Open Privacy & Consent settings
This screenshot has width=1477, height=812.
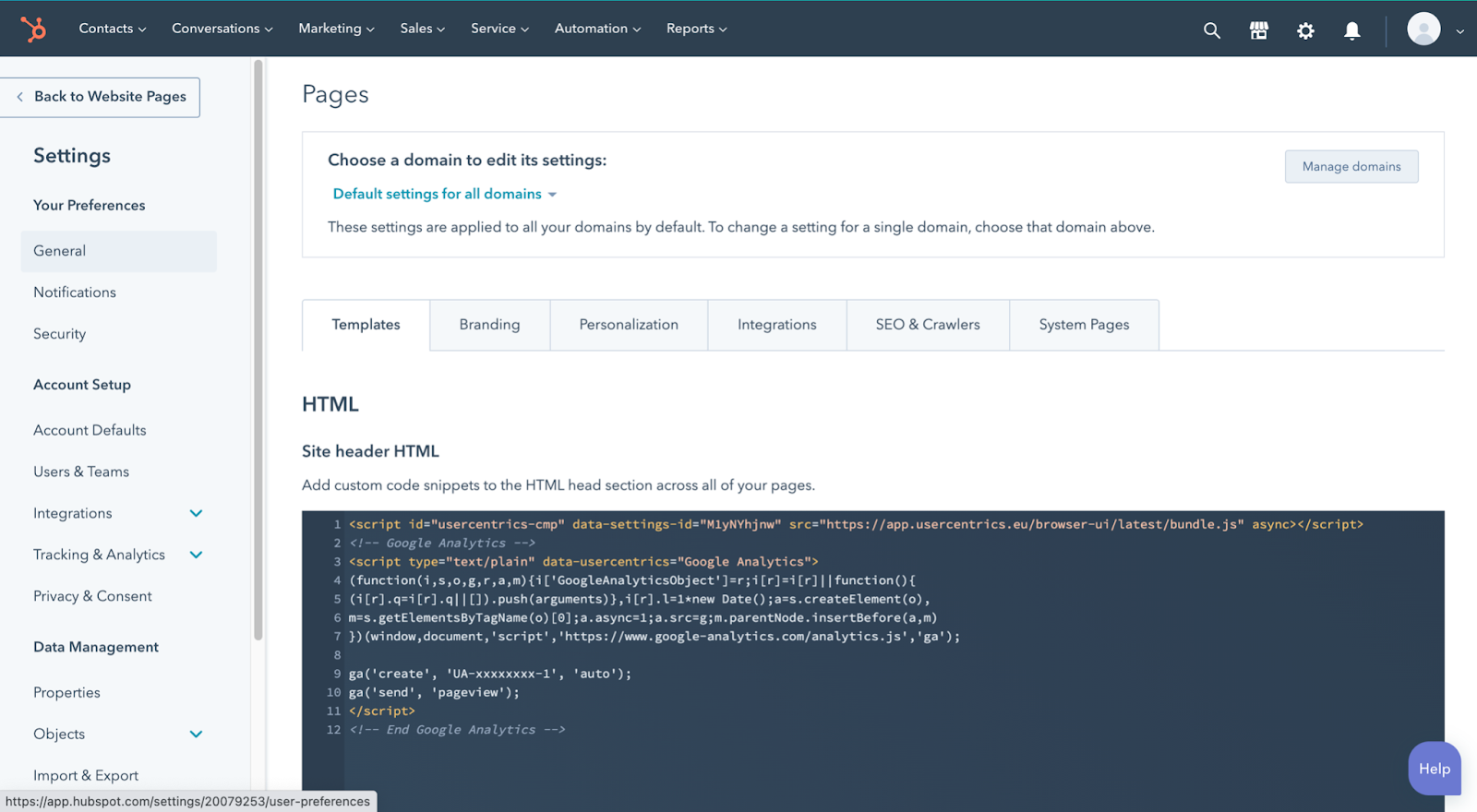click(92, 596)
